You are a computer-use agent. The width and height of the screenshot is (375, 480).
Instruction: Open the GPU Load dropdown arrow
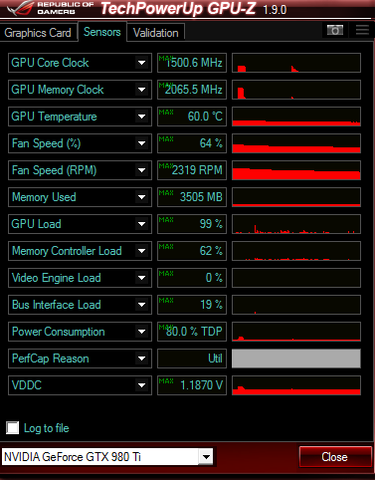point(142,224)
